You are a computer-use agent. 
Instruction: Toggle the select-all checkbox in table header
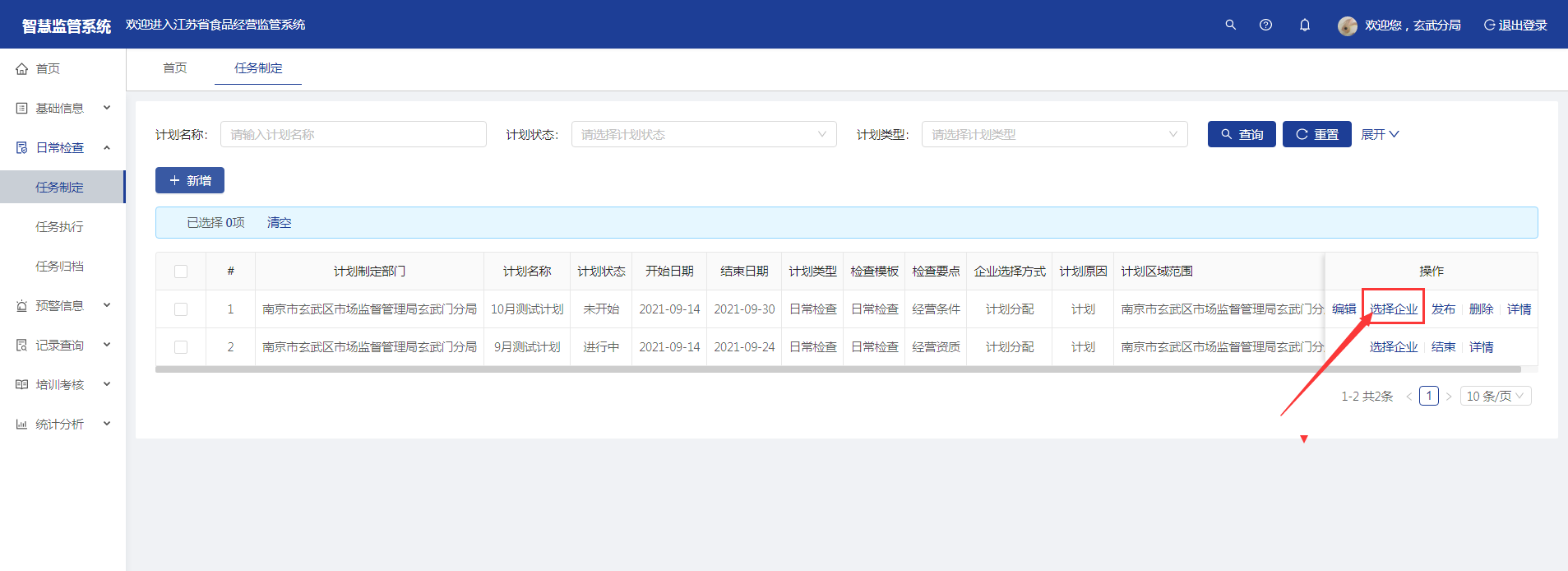(x=181, y=272)
